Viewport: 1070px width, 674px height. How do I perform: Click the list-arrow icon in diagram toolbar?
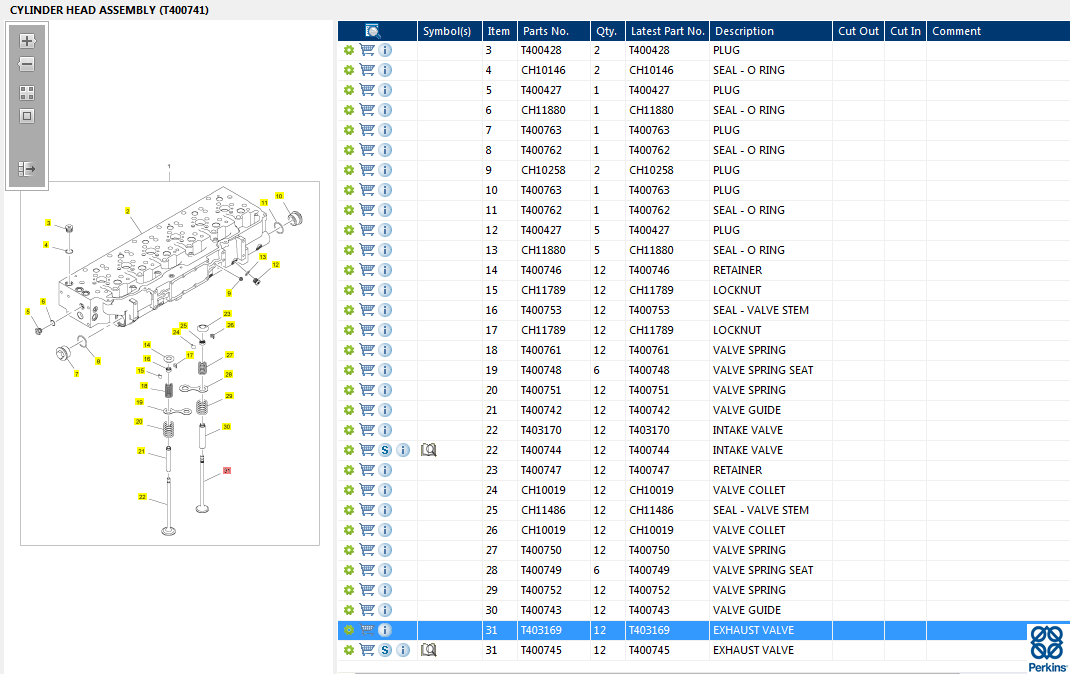(x=27, y=169)
